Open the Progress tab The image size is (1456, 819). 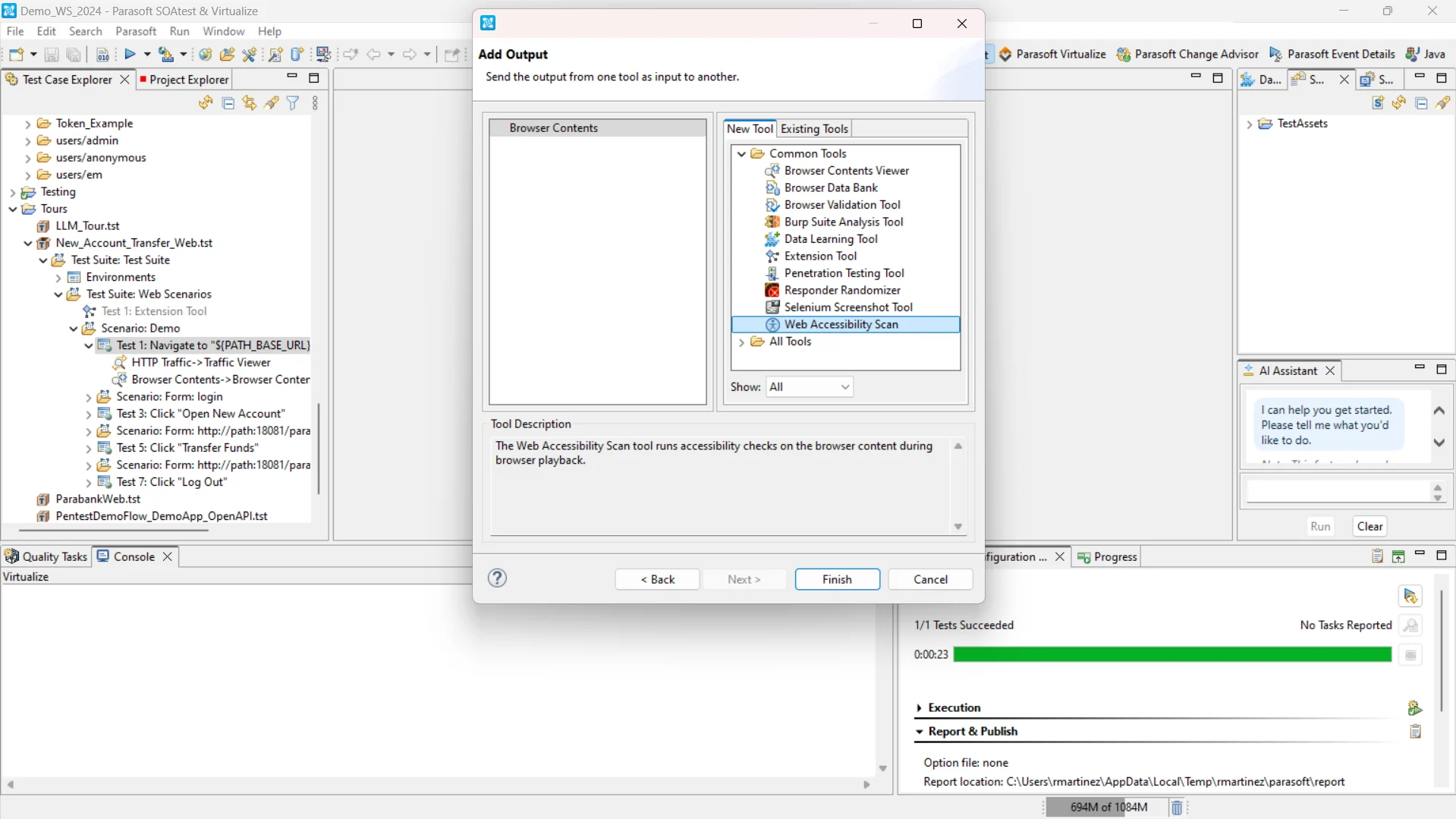1108,556
